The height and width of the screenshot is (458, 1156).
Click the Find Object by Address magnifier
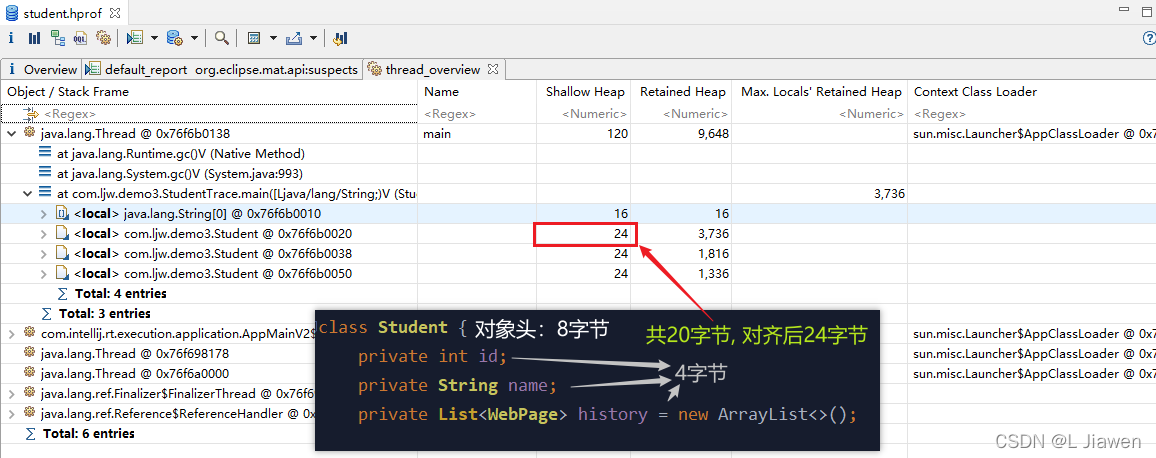click(x=221, y=38)
